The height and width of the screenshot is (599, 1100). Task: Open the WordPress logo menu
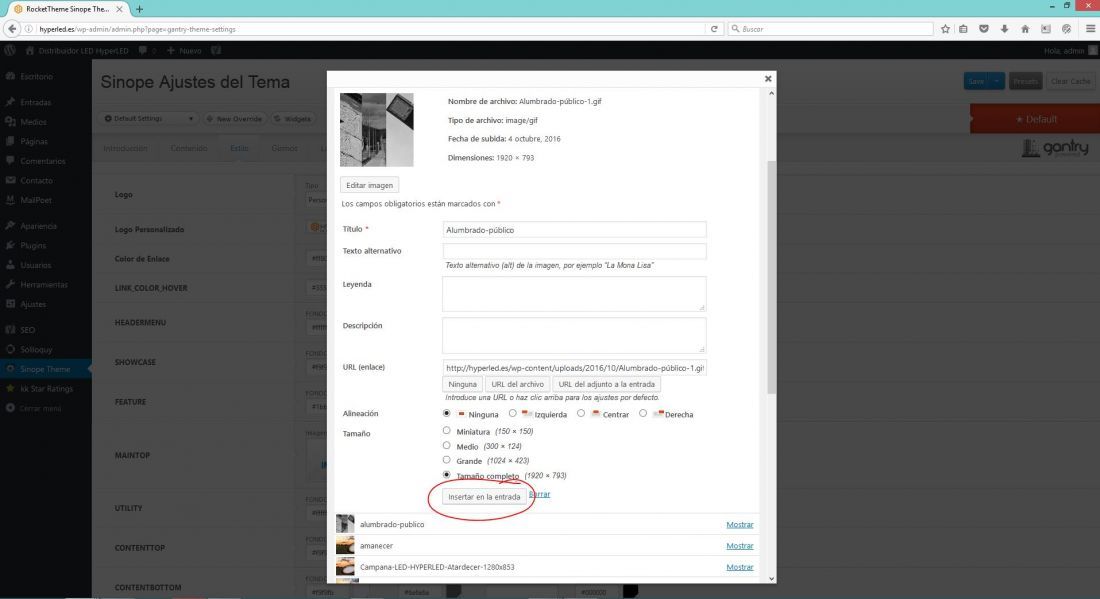(10, 51)
